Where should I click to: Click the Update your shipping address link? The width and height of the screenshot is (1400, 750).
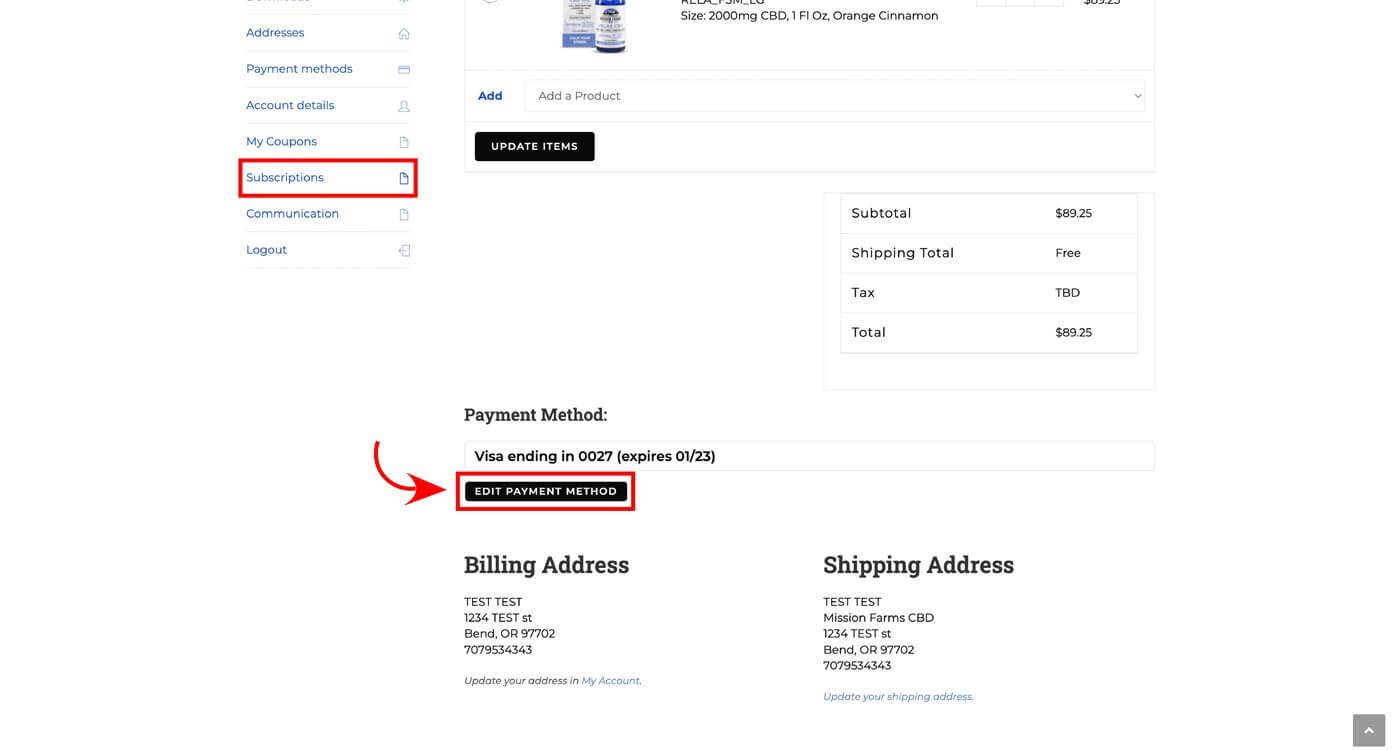[897, 697]
